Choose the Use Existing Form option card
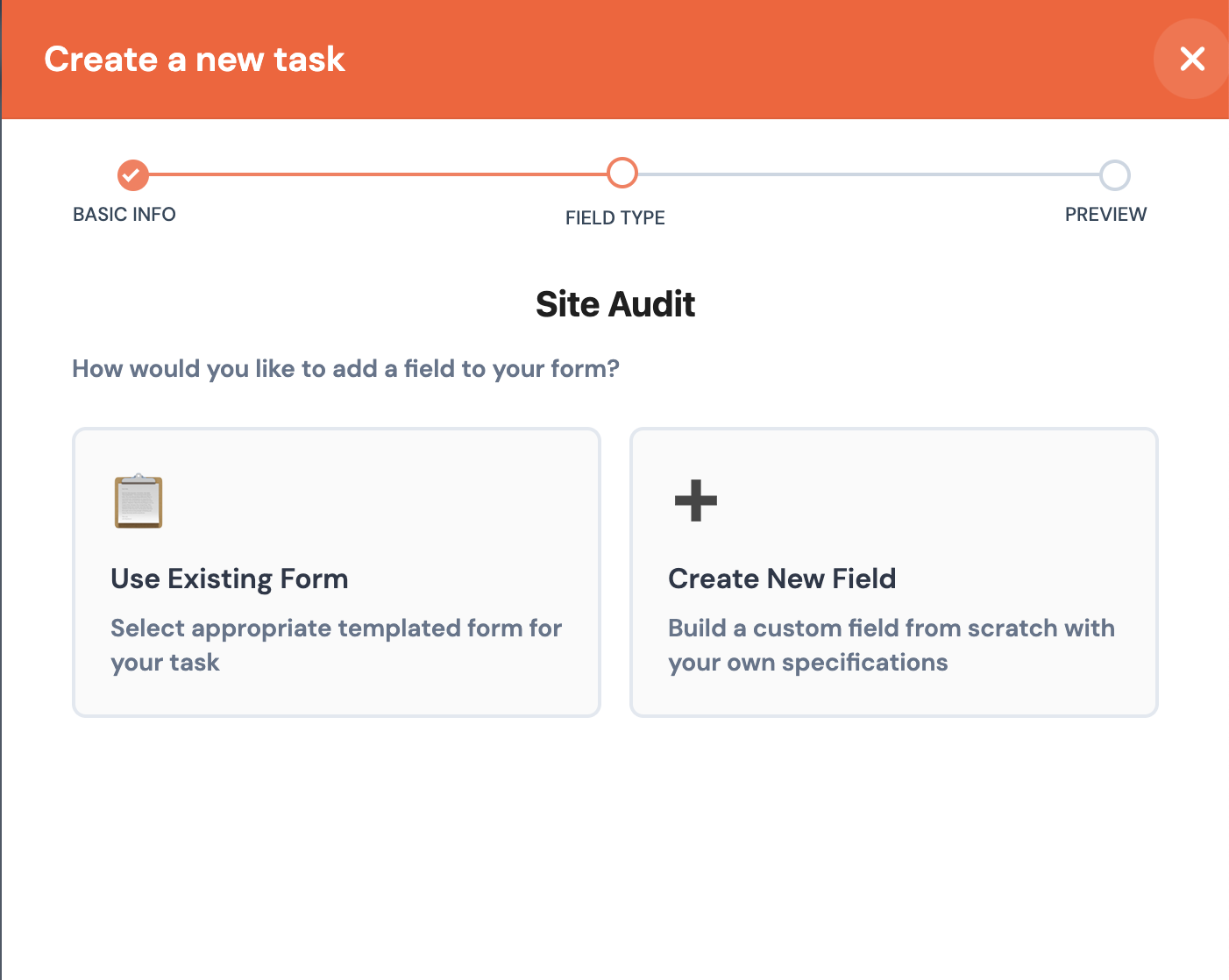1229x980 pixels. (336, 572)
